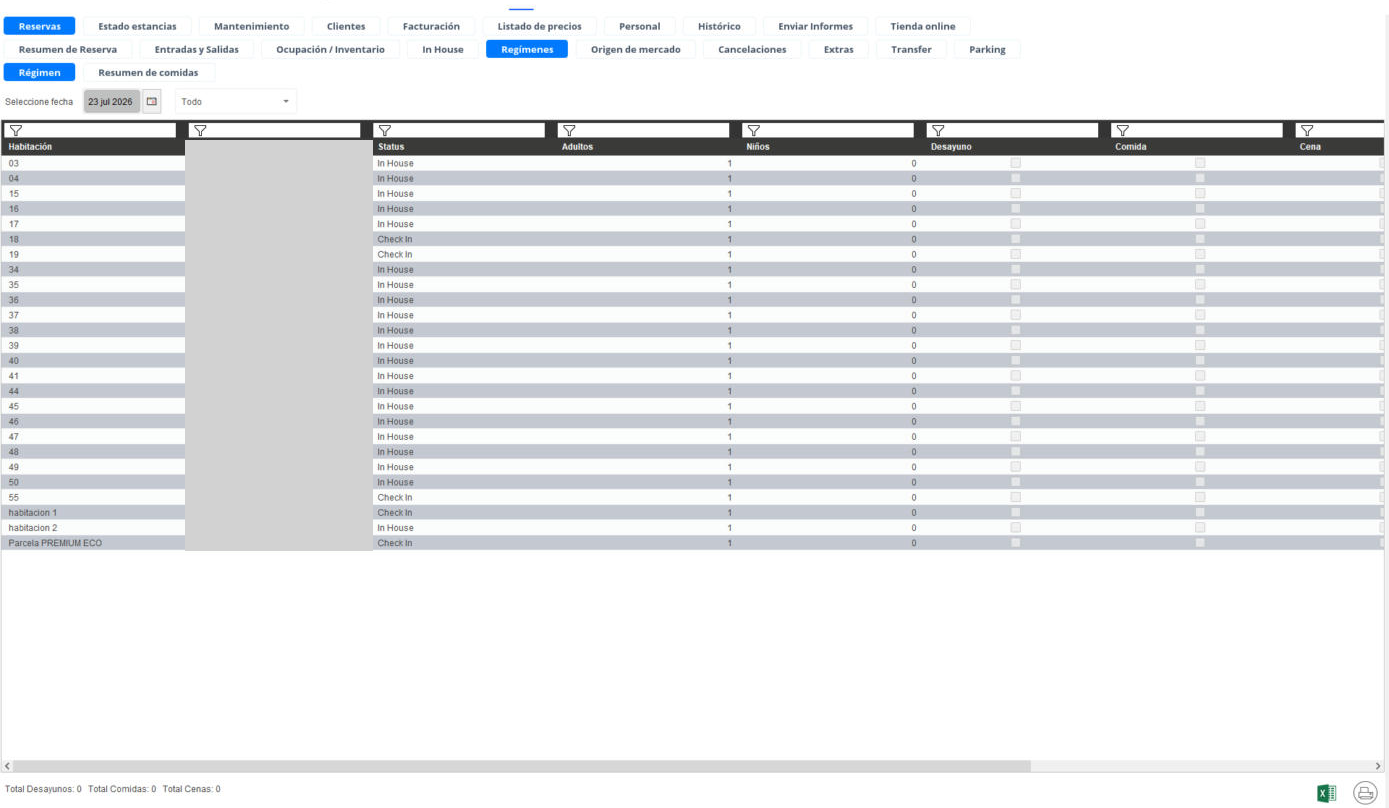1389x808 pixels.
Task: Go to Clientes tab
Action: [346, 26]
